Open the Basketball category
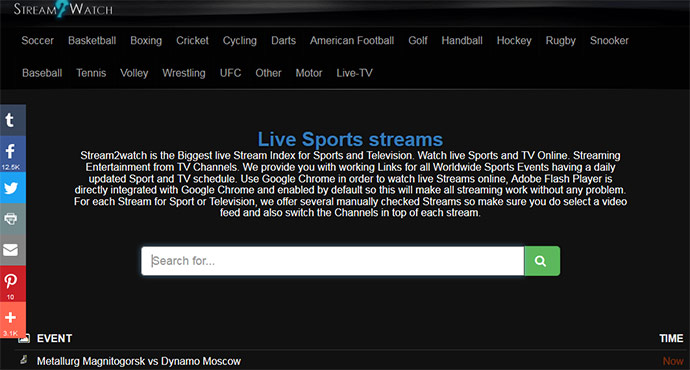 tap(92, 40)
